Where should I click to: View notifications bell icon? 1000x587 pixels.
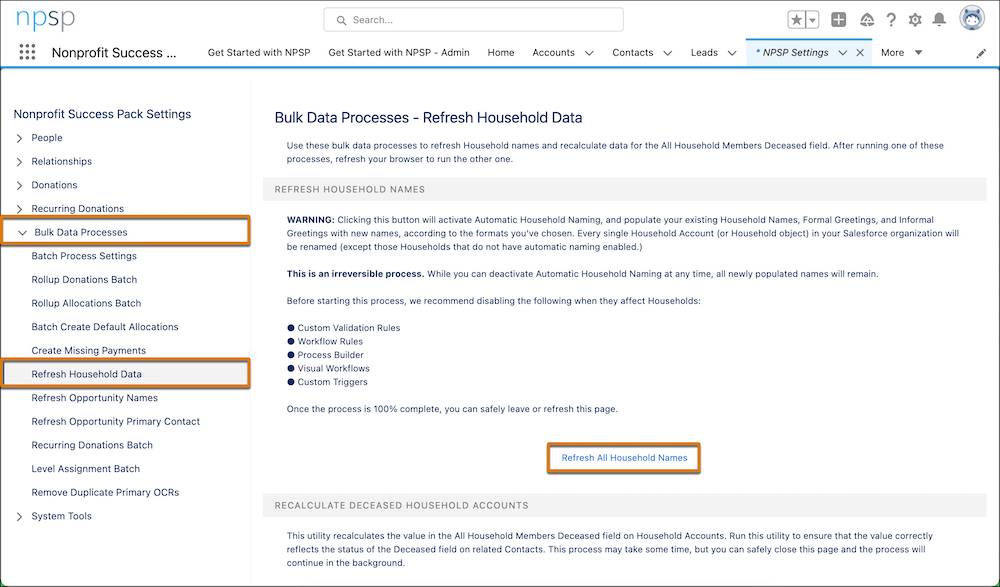939,20
